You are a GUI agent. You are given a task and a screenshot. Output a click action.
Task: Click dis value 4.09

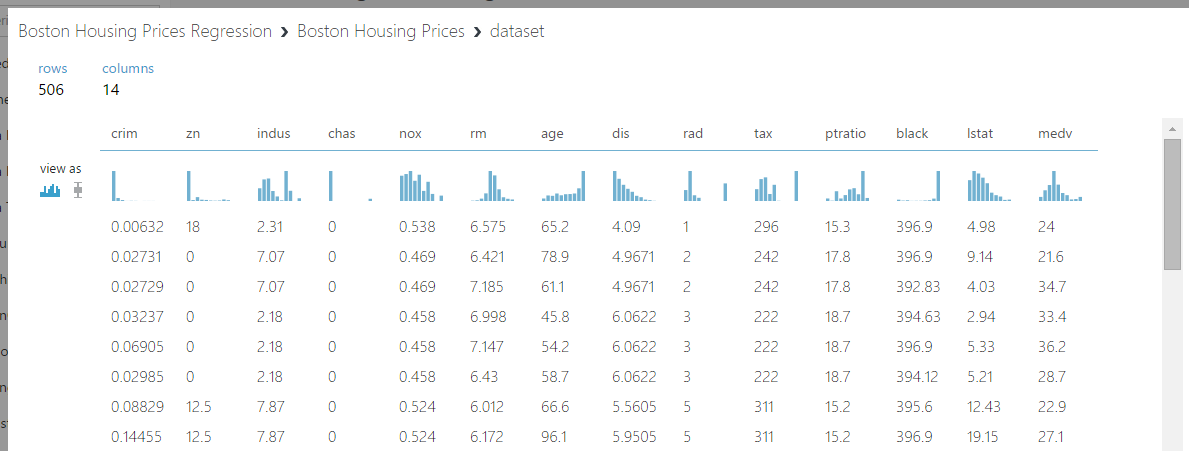(x=626, y=227)
